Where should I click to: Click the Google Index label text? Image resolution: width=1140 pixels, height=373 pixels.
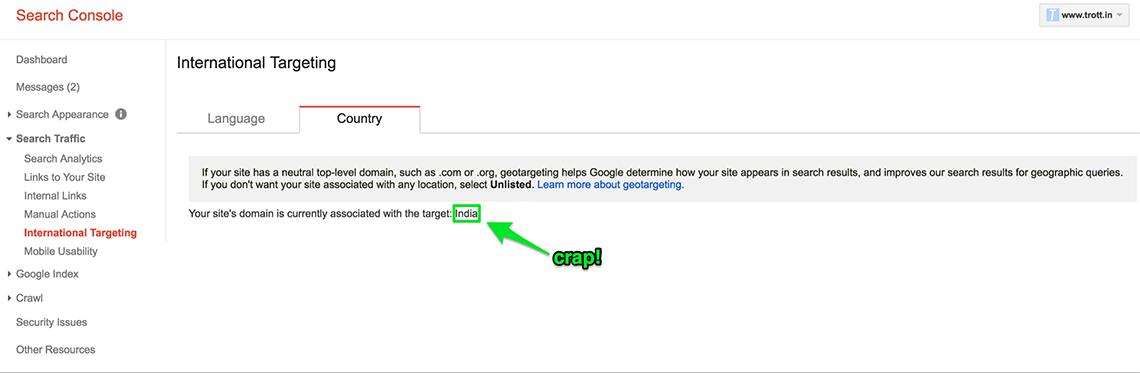pos(47,275)
